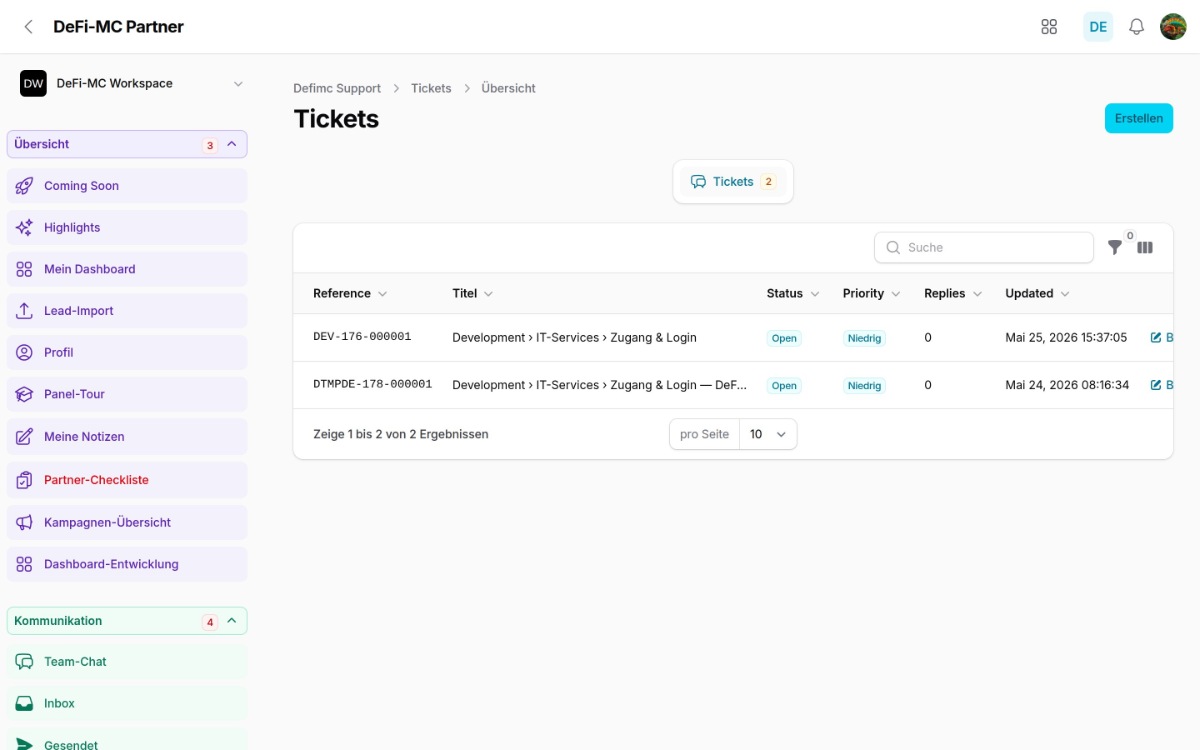Click the edit icon in the DEV-176-000001 row
The image size is (1200, 750).
point(1156,338)
